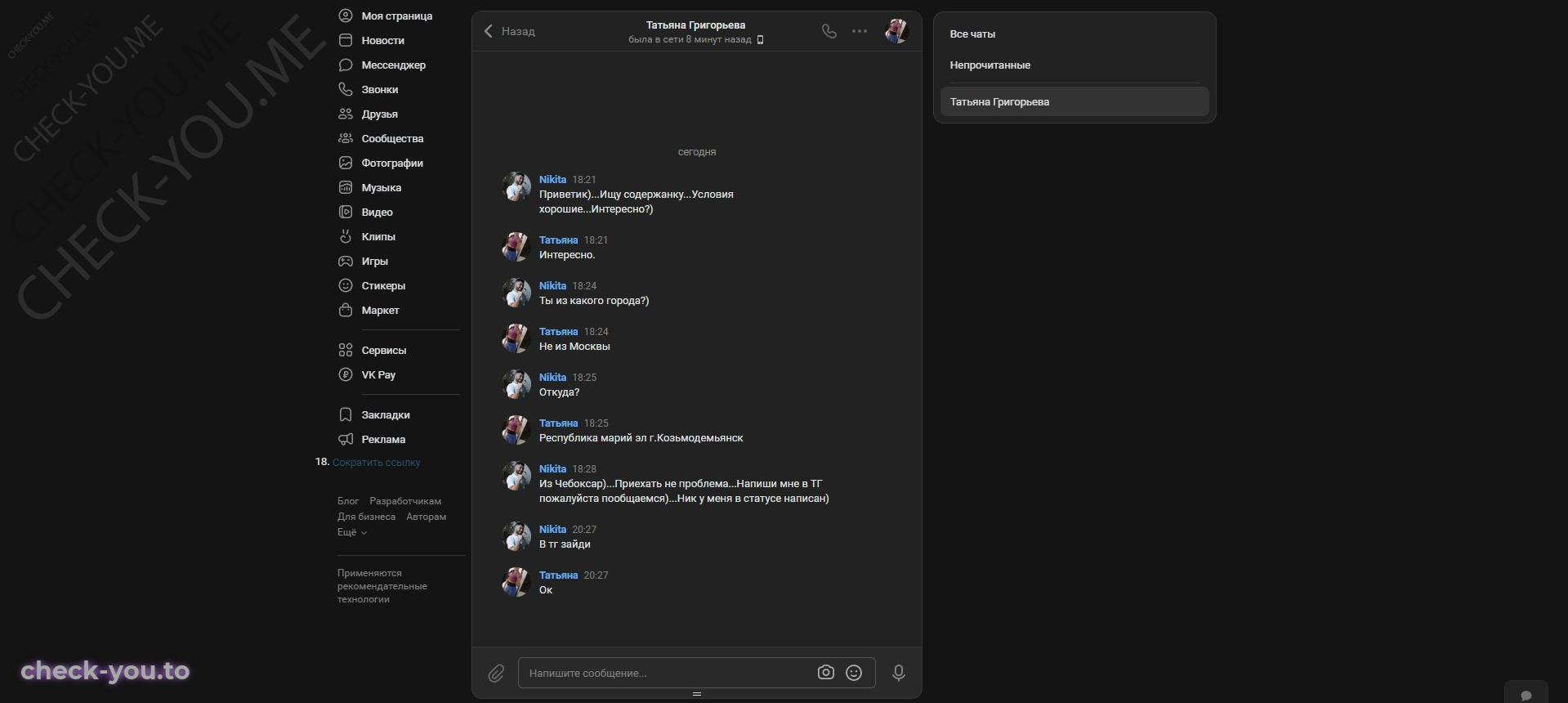This screenshot has height=703, width=1568.
Task: Click the Моя страница menu label
Action: click(397, 16)
